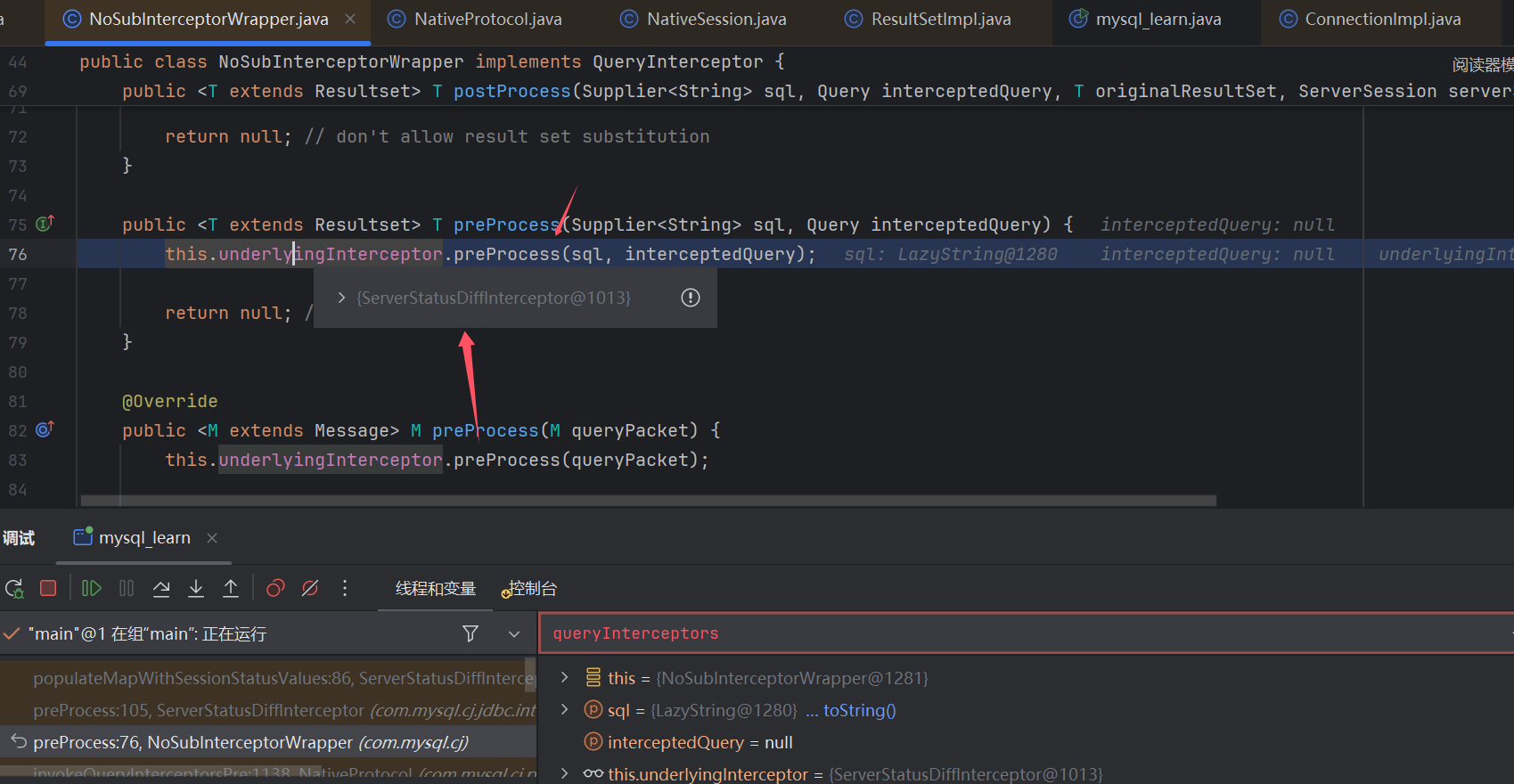Expand the sql variable node
This screenshot has height=784, width=1514.
click(564, 710)
